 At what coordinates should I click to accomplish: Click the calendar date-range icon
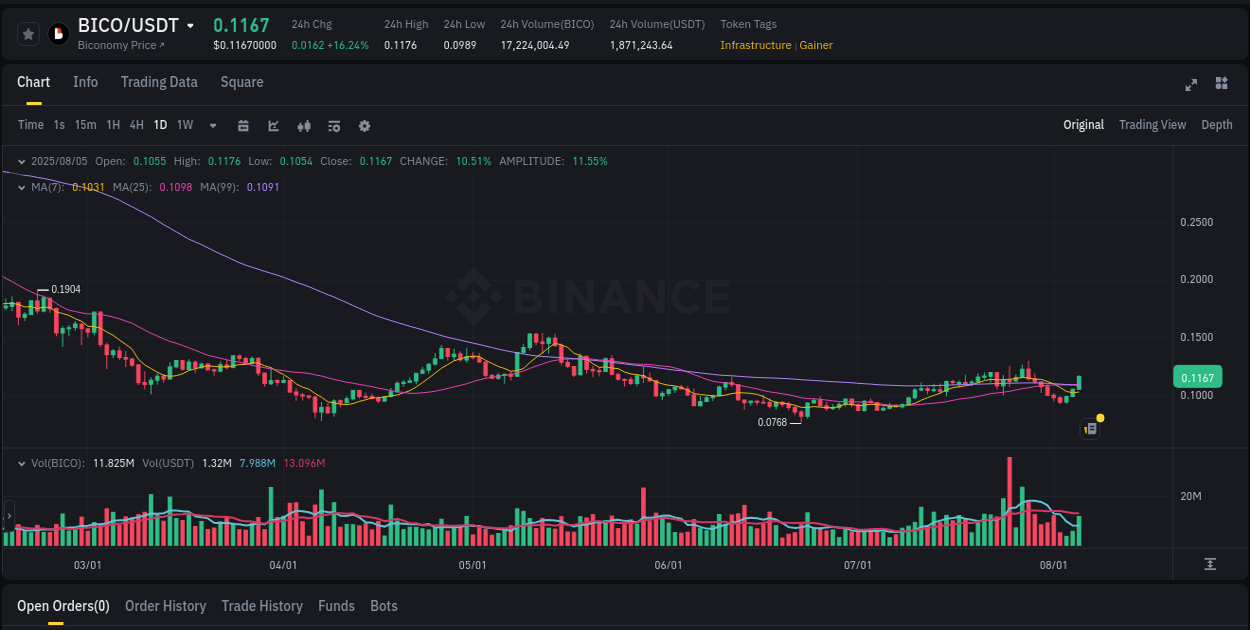pos(243,126)
